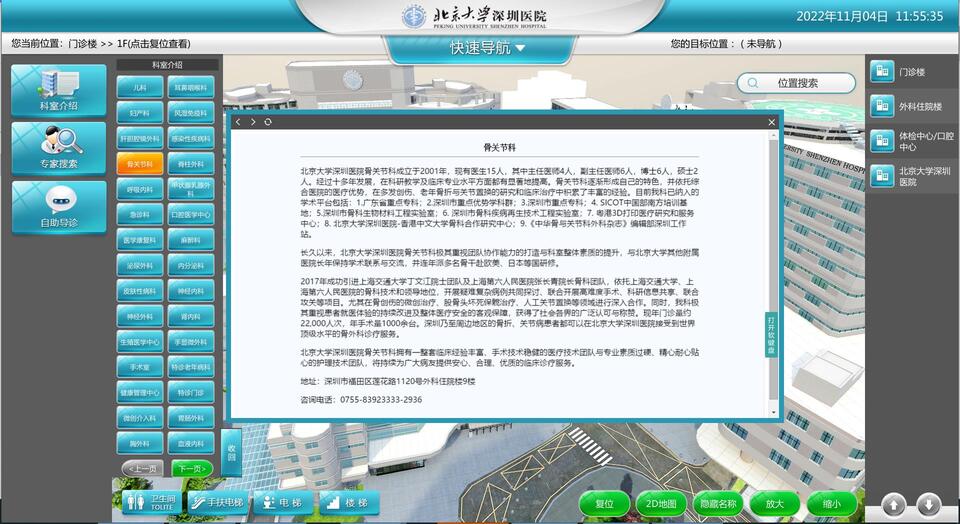Show 楼梯 stairs locations
960x524 pixels.
tap(347, 502)
